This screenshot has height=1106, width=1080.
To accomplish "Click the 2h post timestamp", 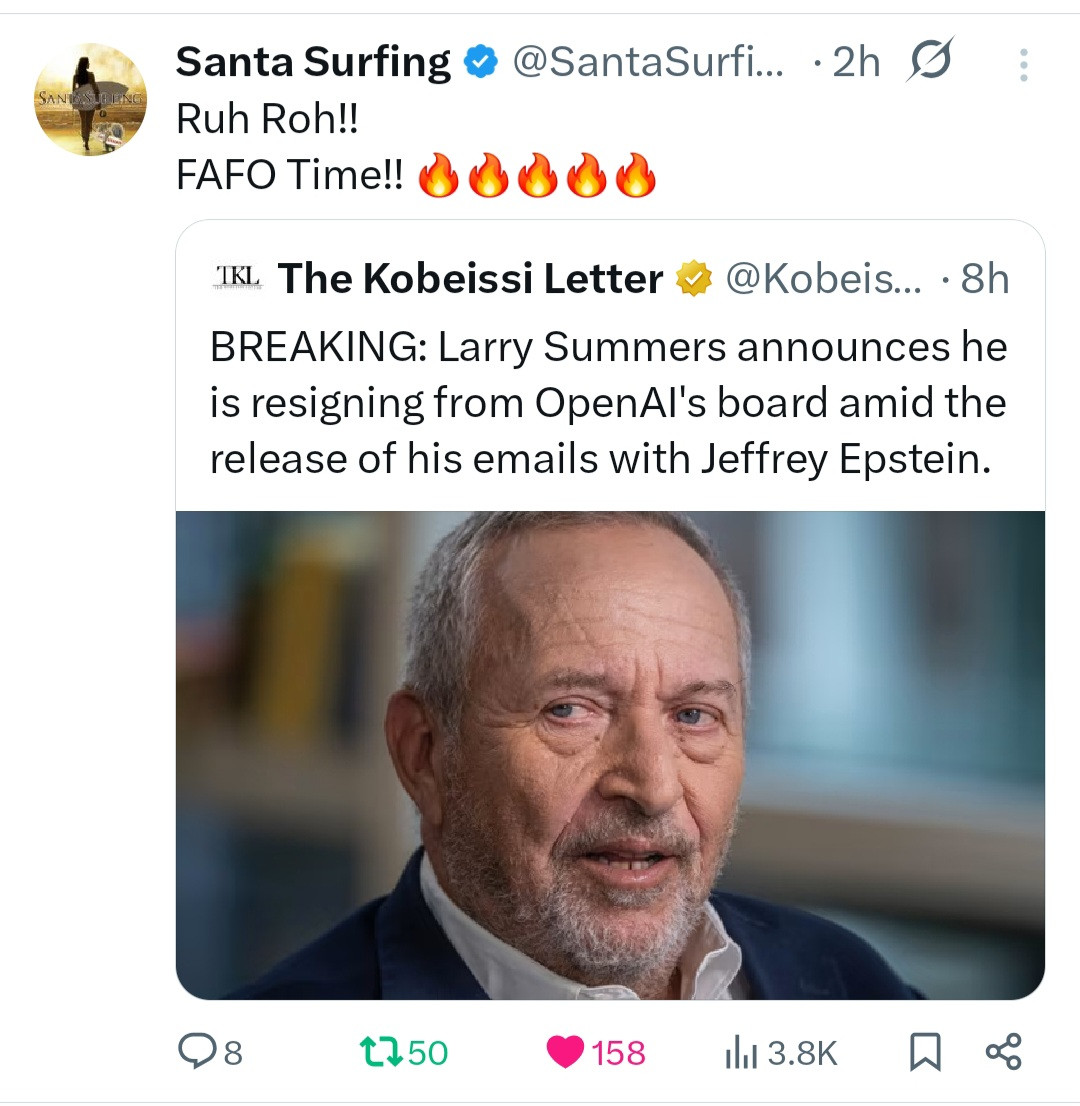I will pyautogui.click(x=855, y=63).
